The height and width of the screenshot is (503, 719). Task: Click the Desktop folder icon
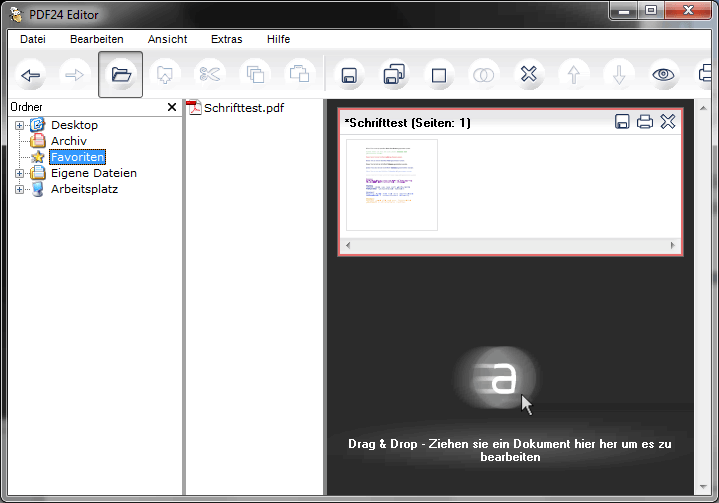pyautogui.click(x=38, y=124)
